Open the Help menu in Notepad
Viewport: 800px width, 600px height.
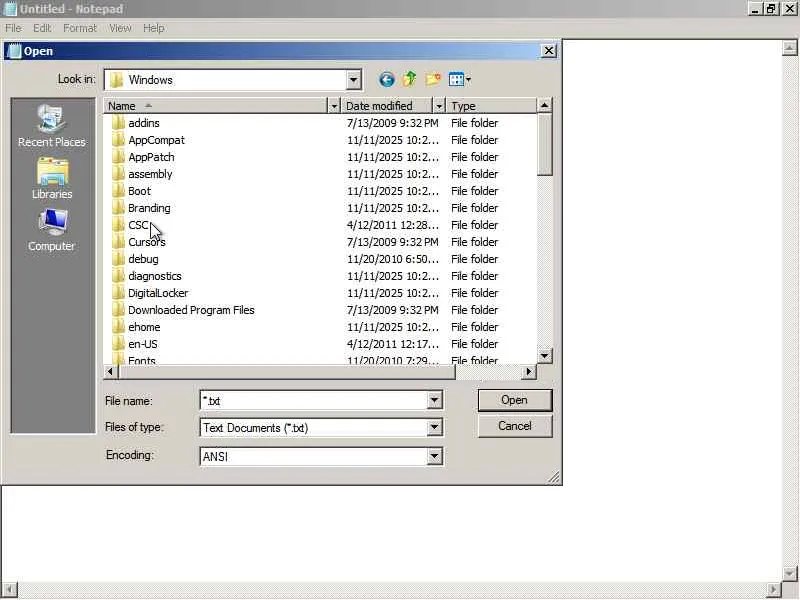[x=154, y=28]
